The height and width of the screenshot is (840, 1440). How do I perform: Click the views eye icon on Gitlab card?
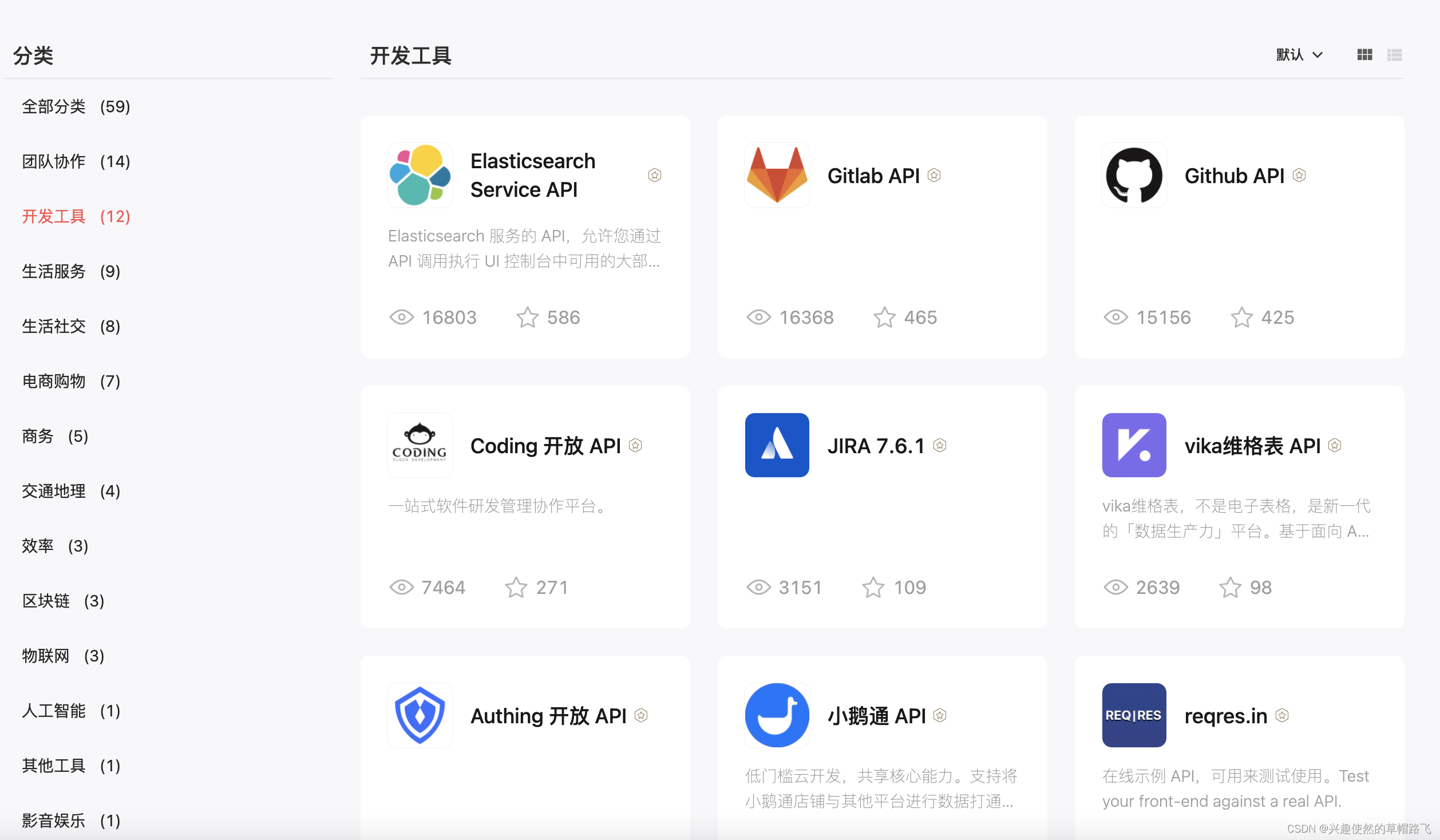pyautogui.click(x=759, y=317)
